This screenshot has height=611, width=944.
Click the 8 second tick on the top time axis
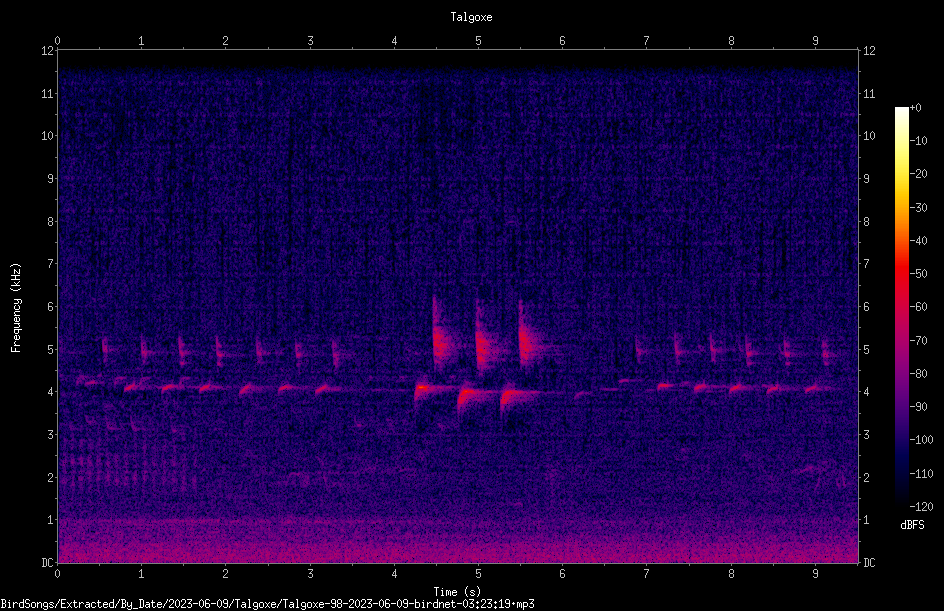(731, 41)
